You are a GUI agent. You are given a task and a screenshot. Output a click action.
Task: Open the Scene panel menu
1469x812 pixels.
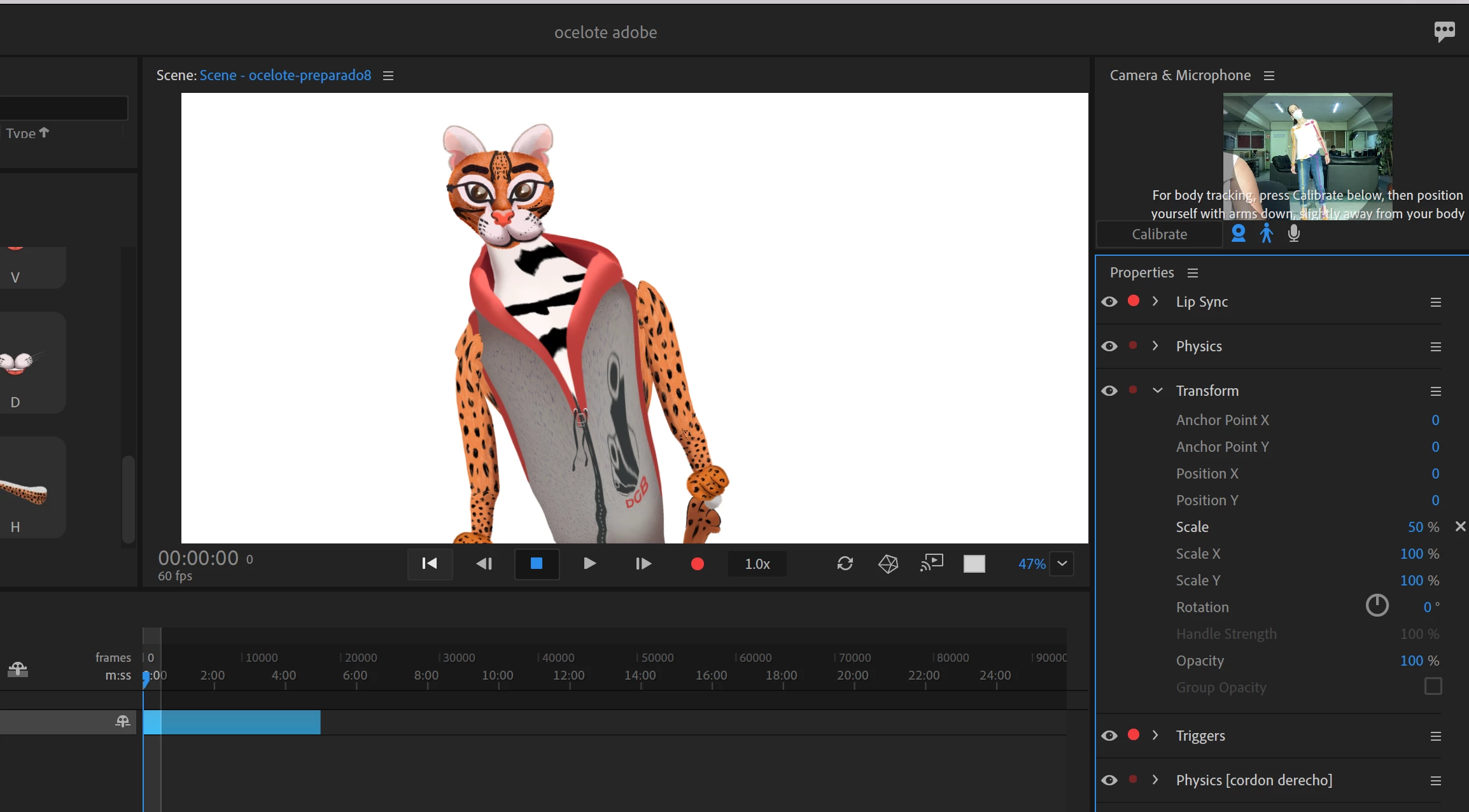[x=388, y=76]
